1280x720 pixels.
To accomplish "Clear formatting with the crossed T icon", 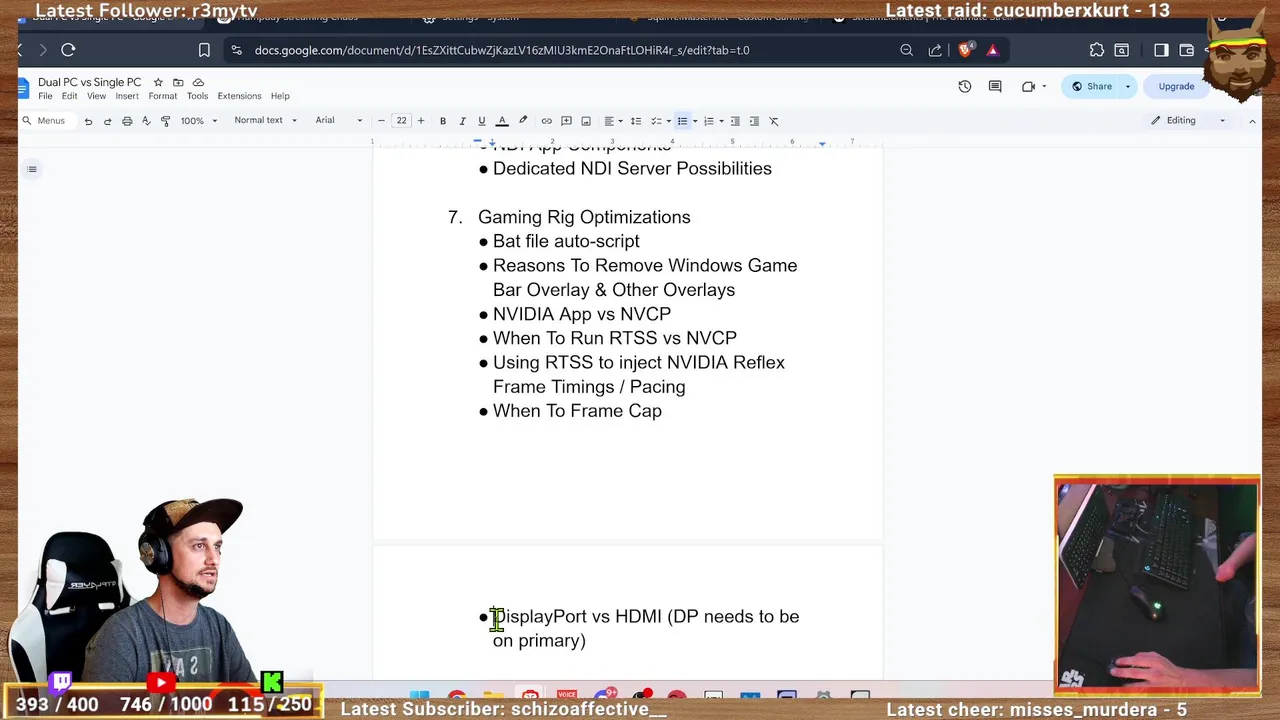I will click(773, 121).
